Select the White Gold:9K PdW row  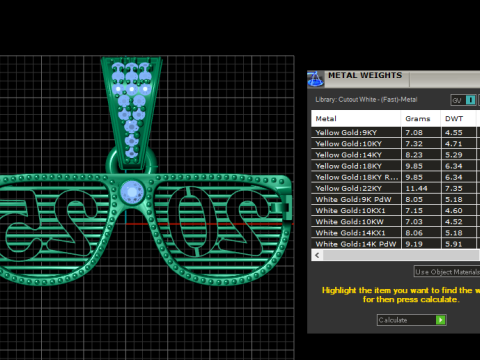pyautogui.click(x=395, y=199)
